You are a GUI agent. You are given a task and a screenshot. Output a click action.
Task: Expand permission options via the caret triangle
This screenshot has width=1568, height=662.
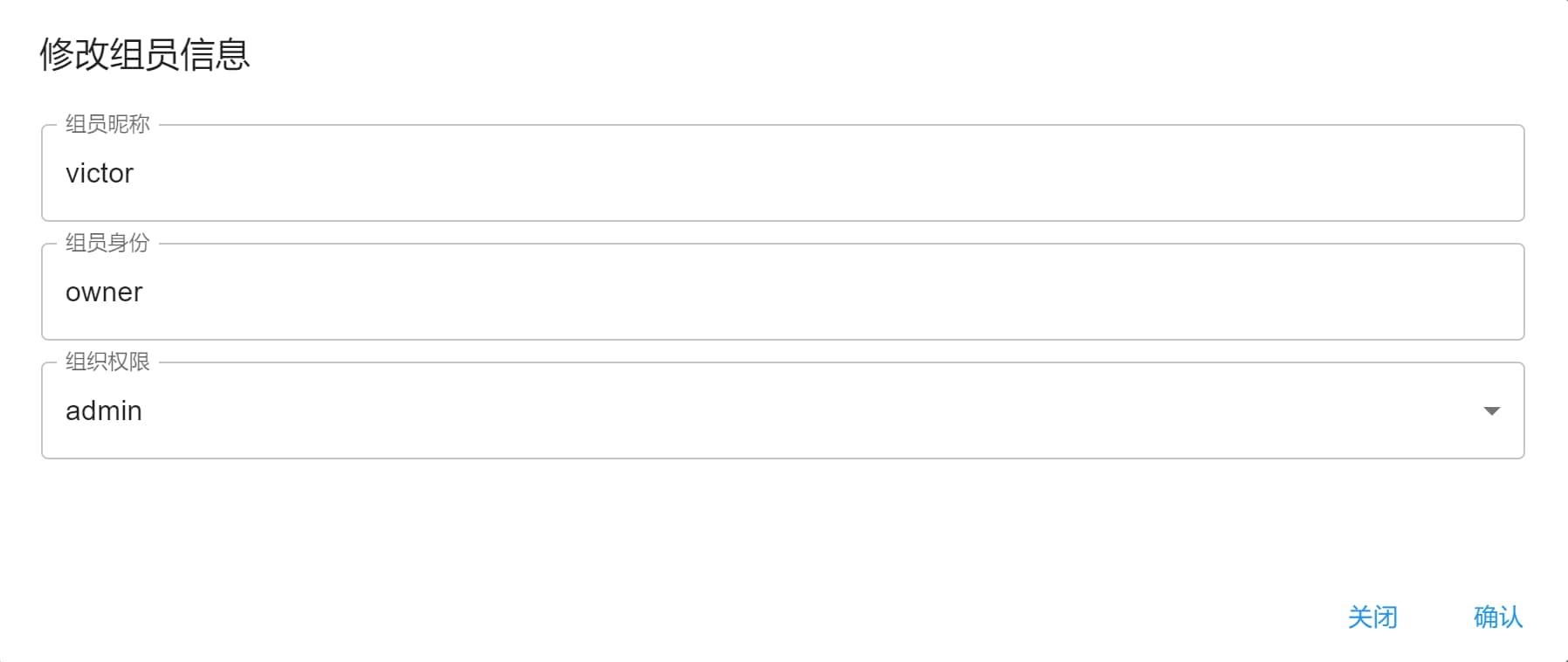[x=1491, y=410]
